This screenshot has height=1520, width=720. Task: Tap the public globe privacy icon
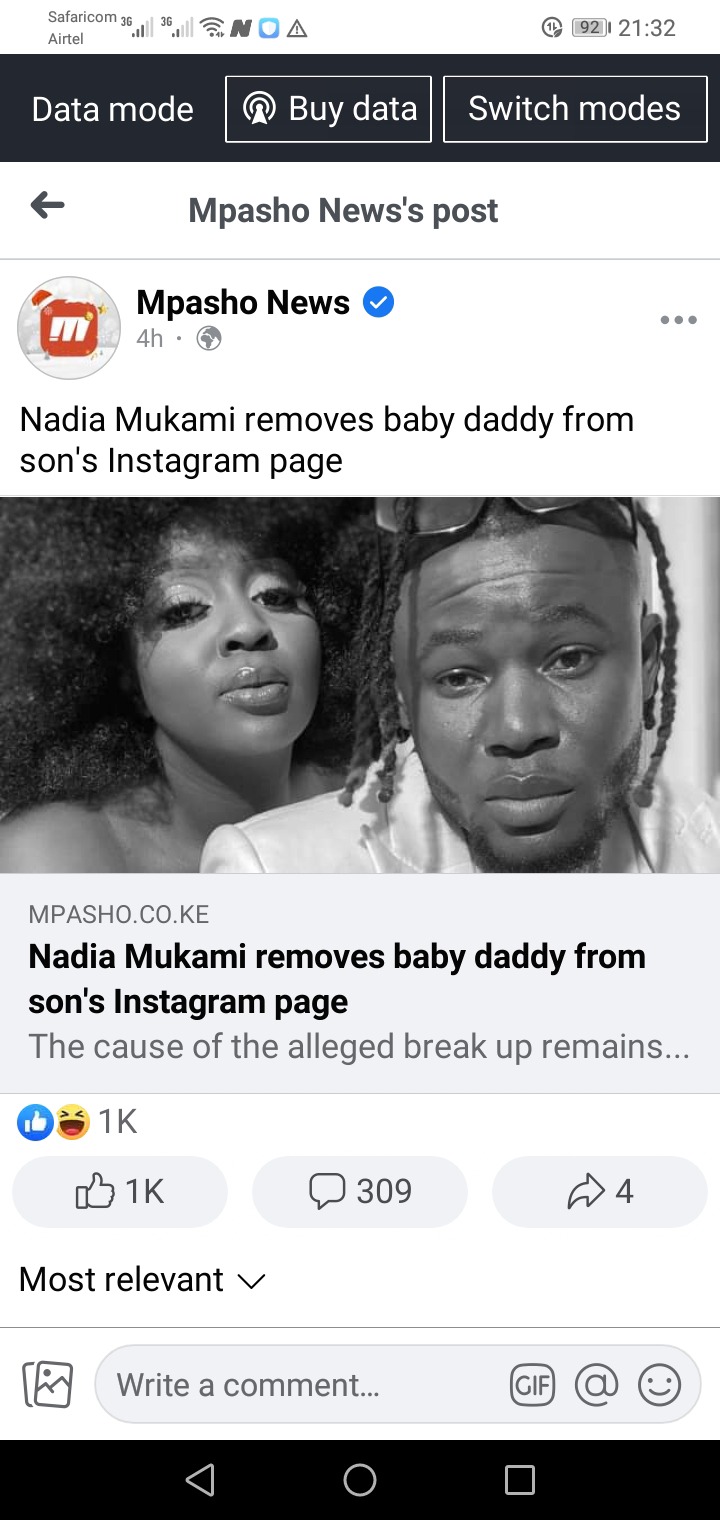pyautogui.click(x=209, y=339)
